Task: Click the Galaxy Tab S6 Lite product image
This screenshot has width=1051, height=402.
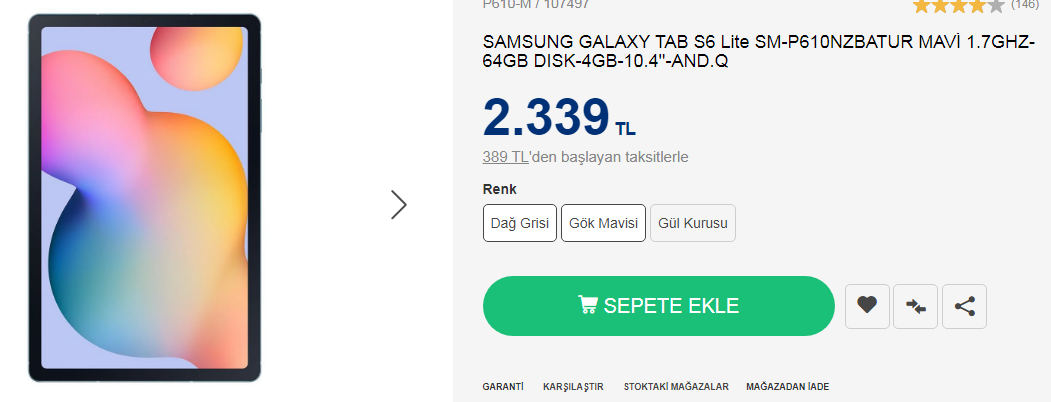Action: coord(145,198)
